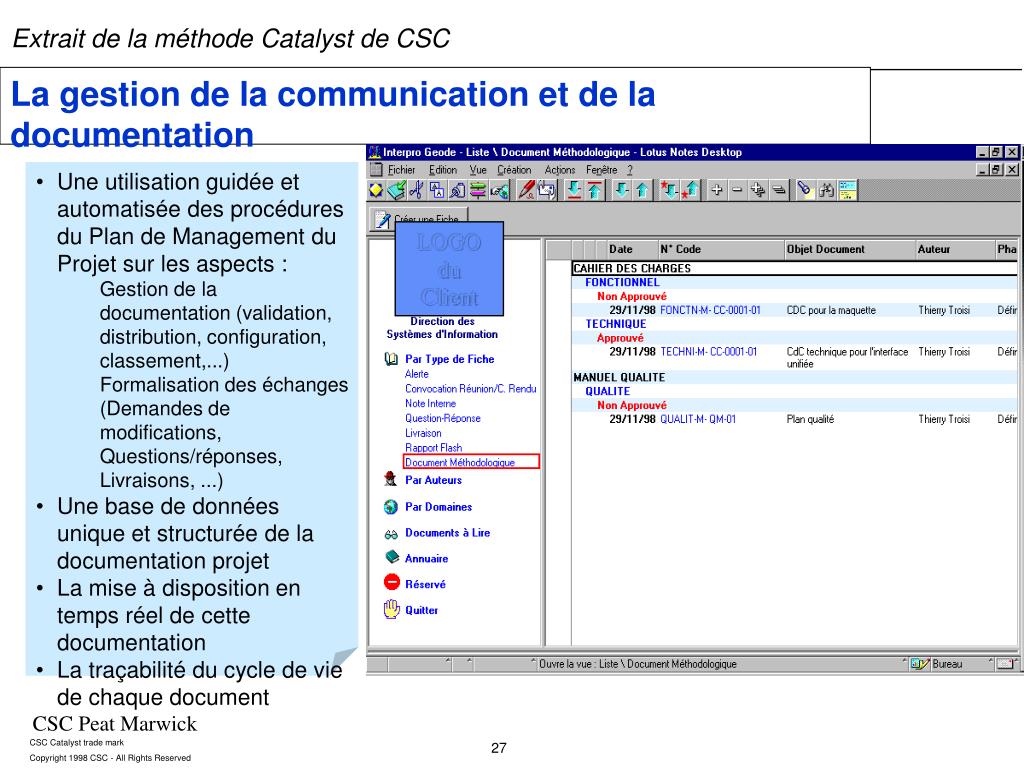Viewport: 1024px width, 768px height.
Task: Click the Créer une Fiche button
Action: pos(419,217)
